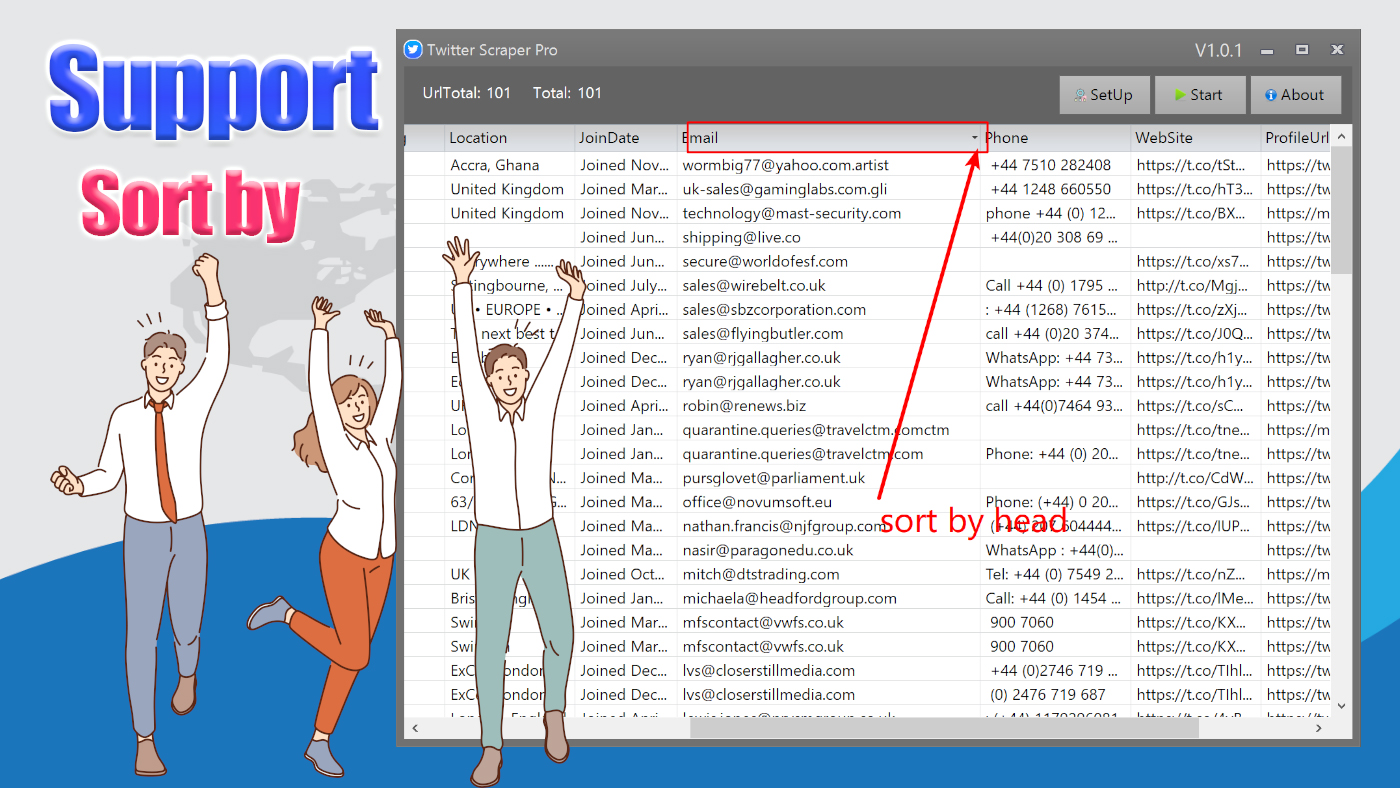Select email wormbig77@yahoo.com.artist
This screenshot has width=1400, height=788.
[x=786, y=165]
